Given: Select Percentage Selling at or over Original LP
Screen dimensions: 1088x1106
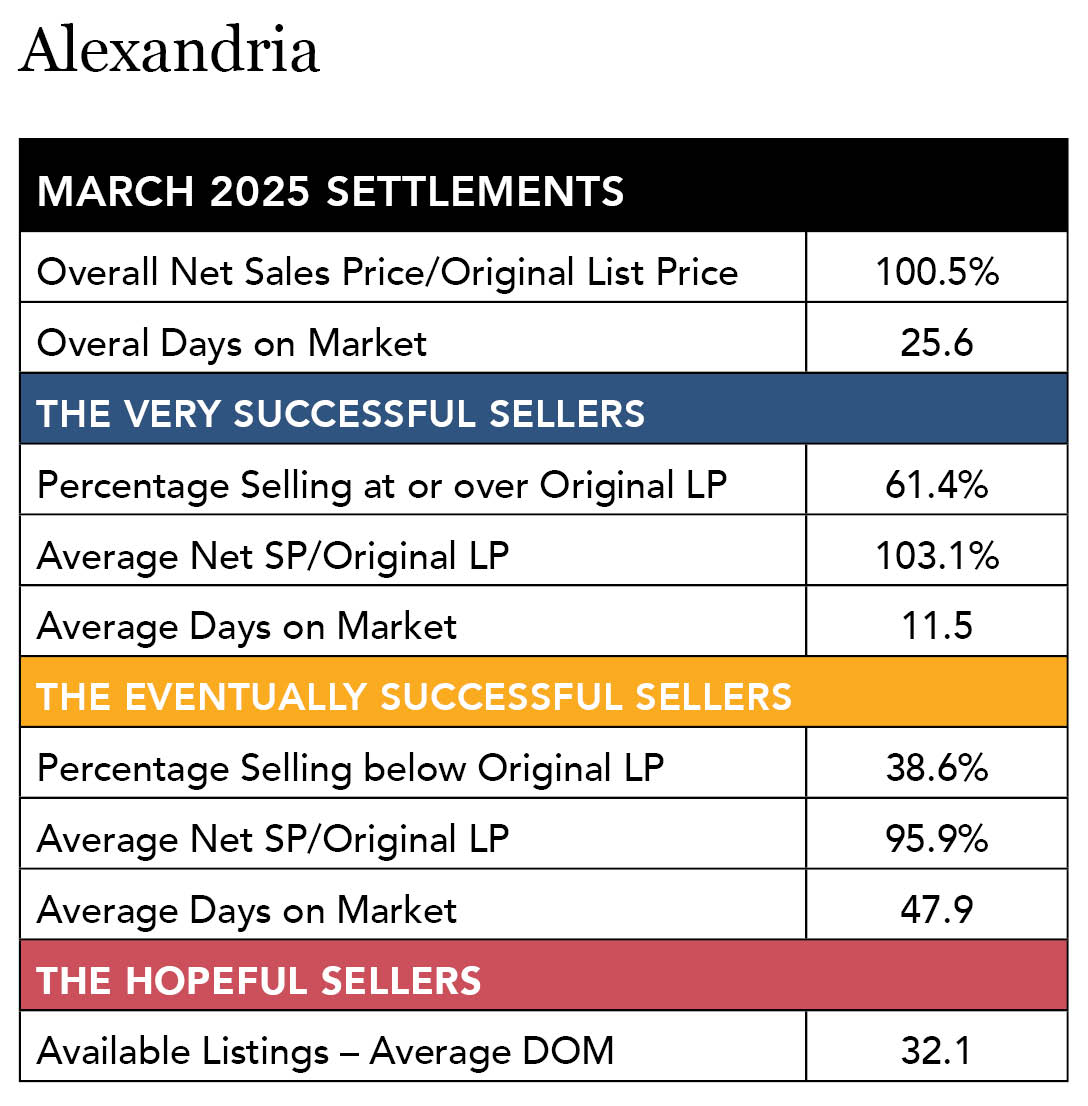Looking at the screenshot, I should click(381, 485).
